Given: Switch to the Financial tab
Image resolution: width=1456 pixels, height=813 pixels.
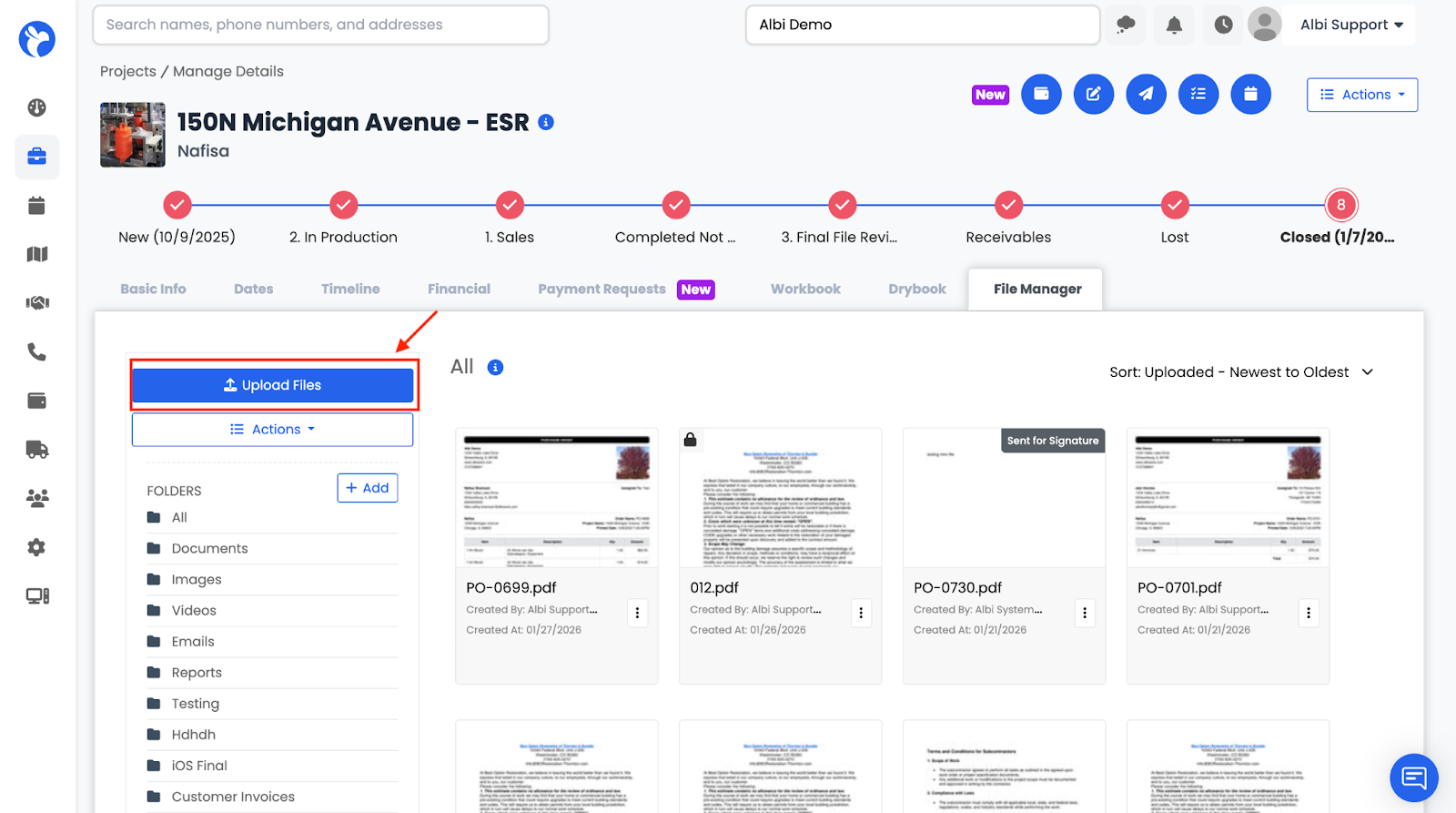Looking at the screenshot, I should (x=459, y=289).
